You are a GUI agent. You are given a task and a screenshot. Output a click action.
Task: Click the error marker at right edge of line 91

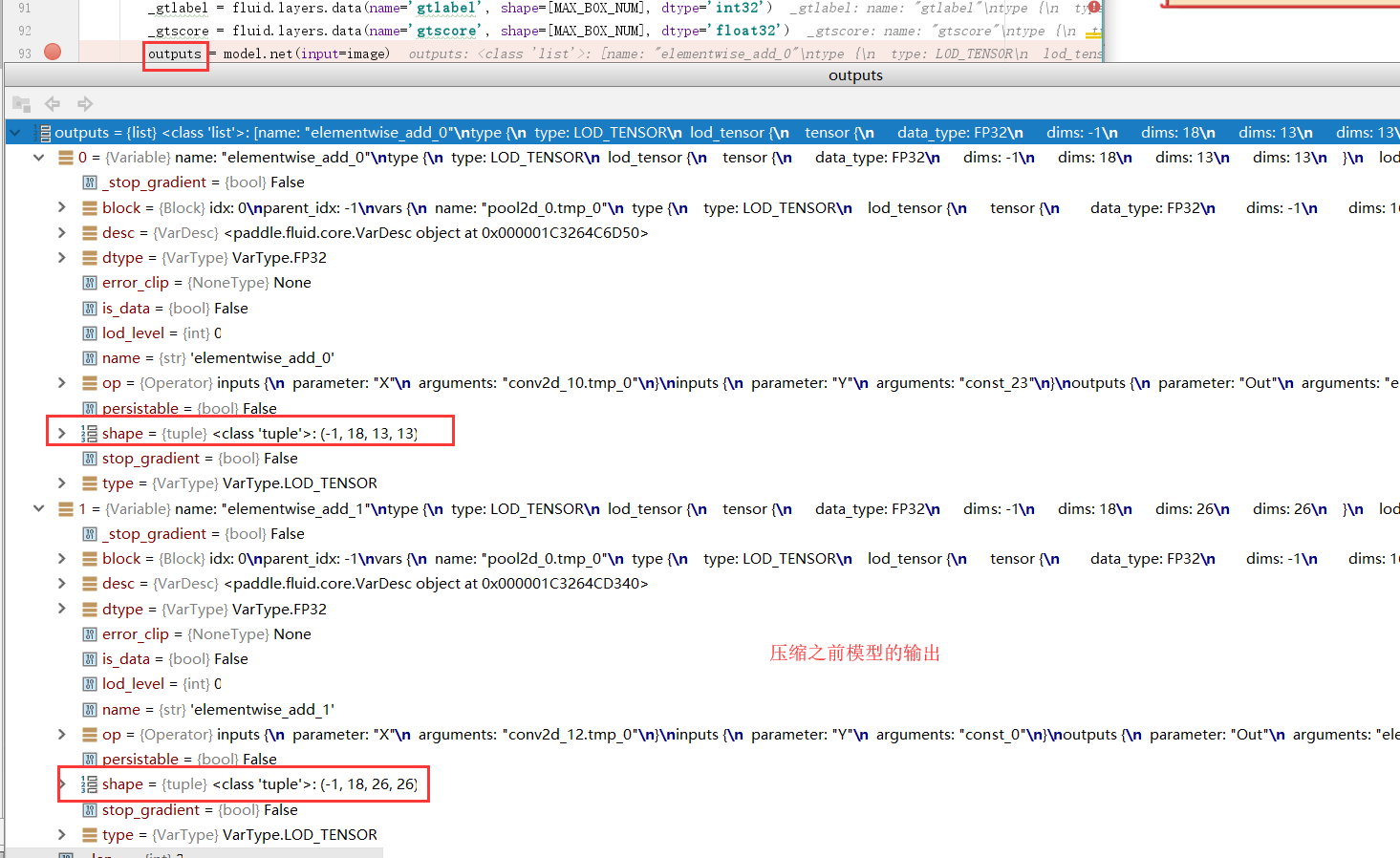tap(1094, 8)
